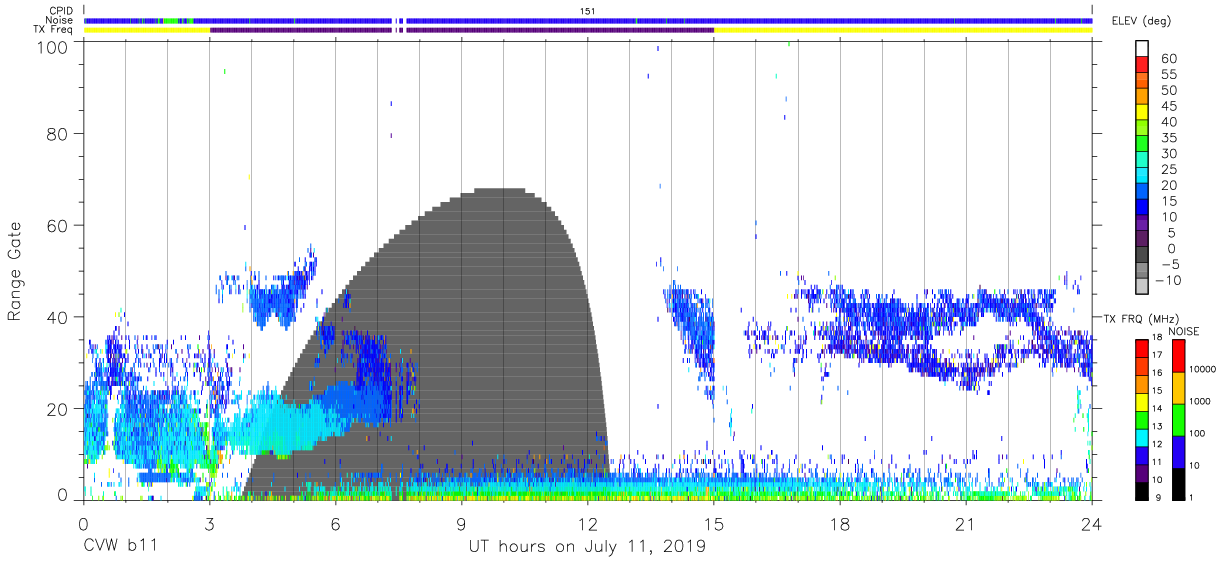Select the red segment of the TX FRQ colorbar

(x=1141, y=349)
